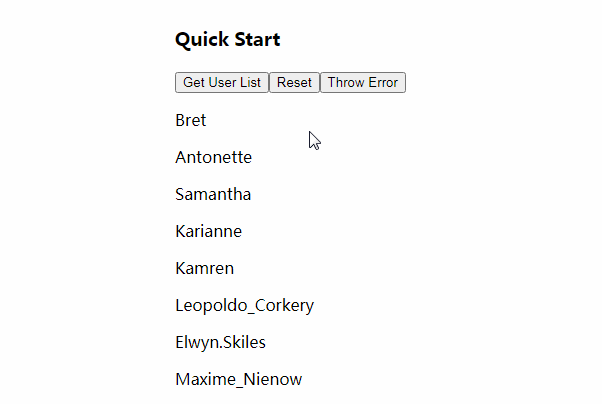
Task: Click the Karianne username
Action: [x=208, y=232]
